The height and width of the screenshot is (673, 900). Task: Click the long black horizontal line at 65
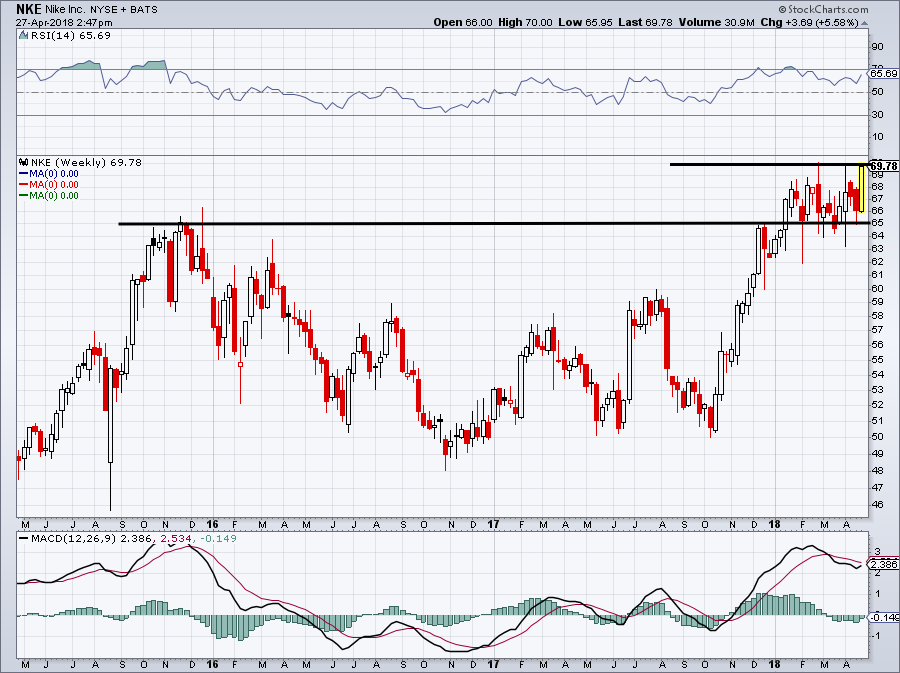(x=492, y=223)
